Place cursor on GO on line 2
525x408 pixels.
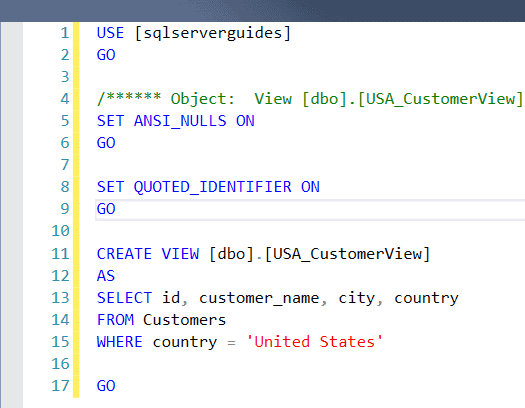[x=106, y=55]
